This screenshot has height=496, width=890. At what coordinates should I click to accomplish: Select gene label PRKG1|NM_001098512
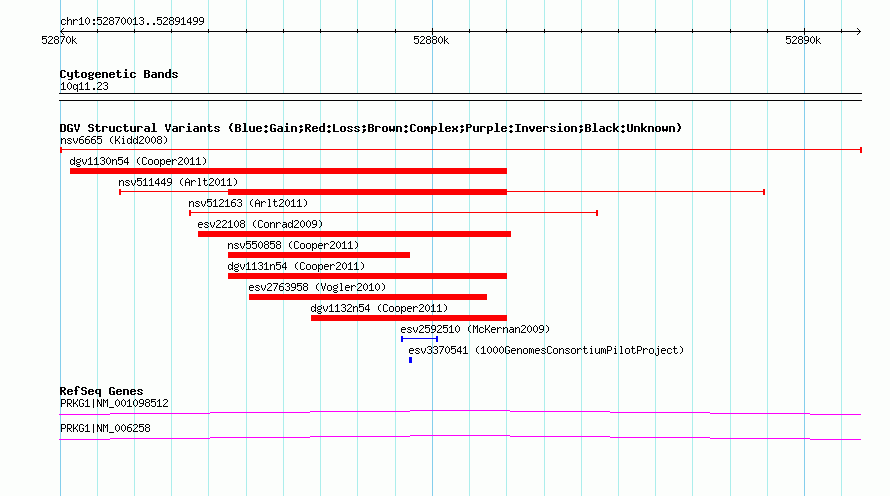coord(114,403)
